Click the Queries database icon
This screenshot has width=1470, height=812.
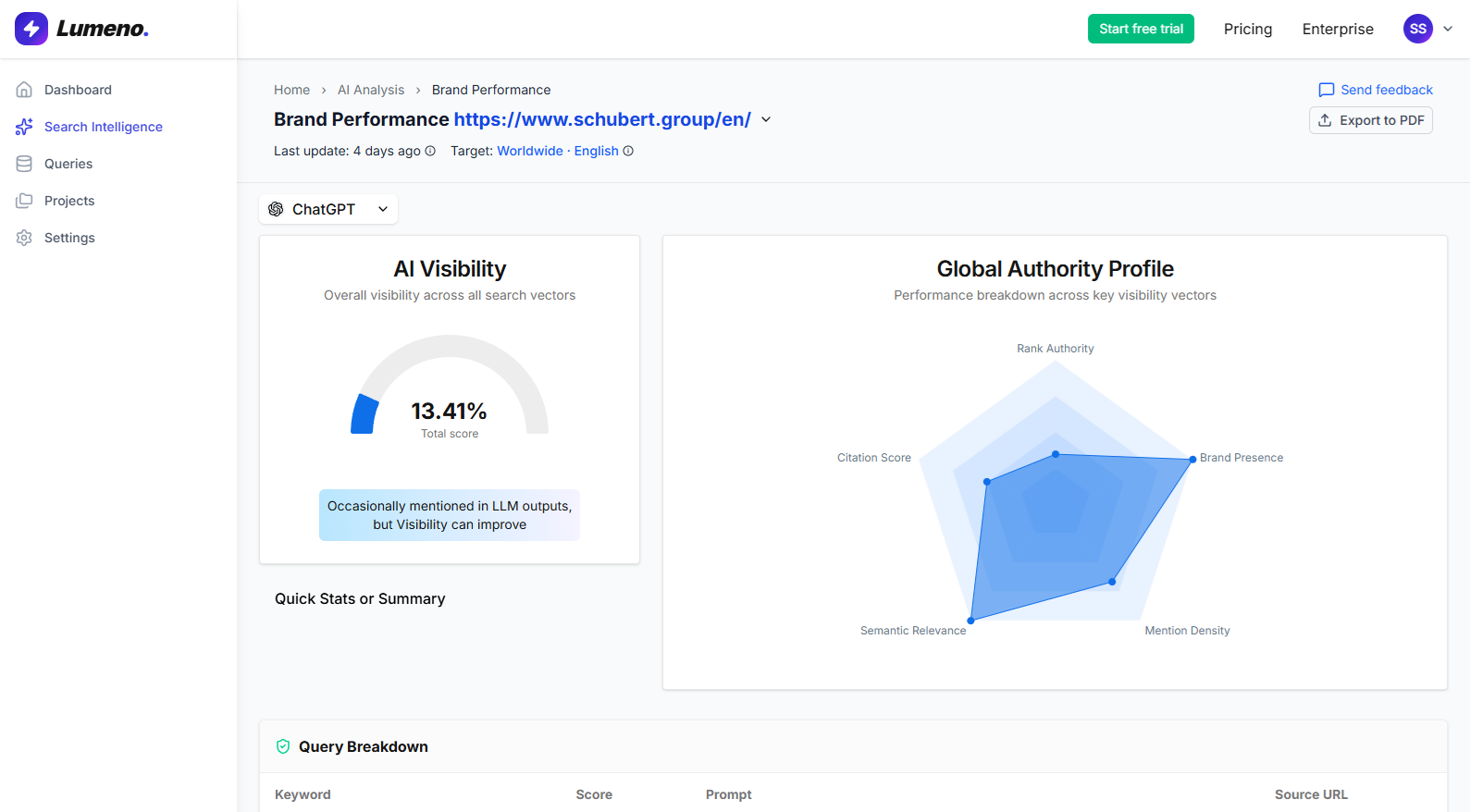pyautogui.click(x=25, y=164)
